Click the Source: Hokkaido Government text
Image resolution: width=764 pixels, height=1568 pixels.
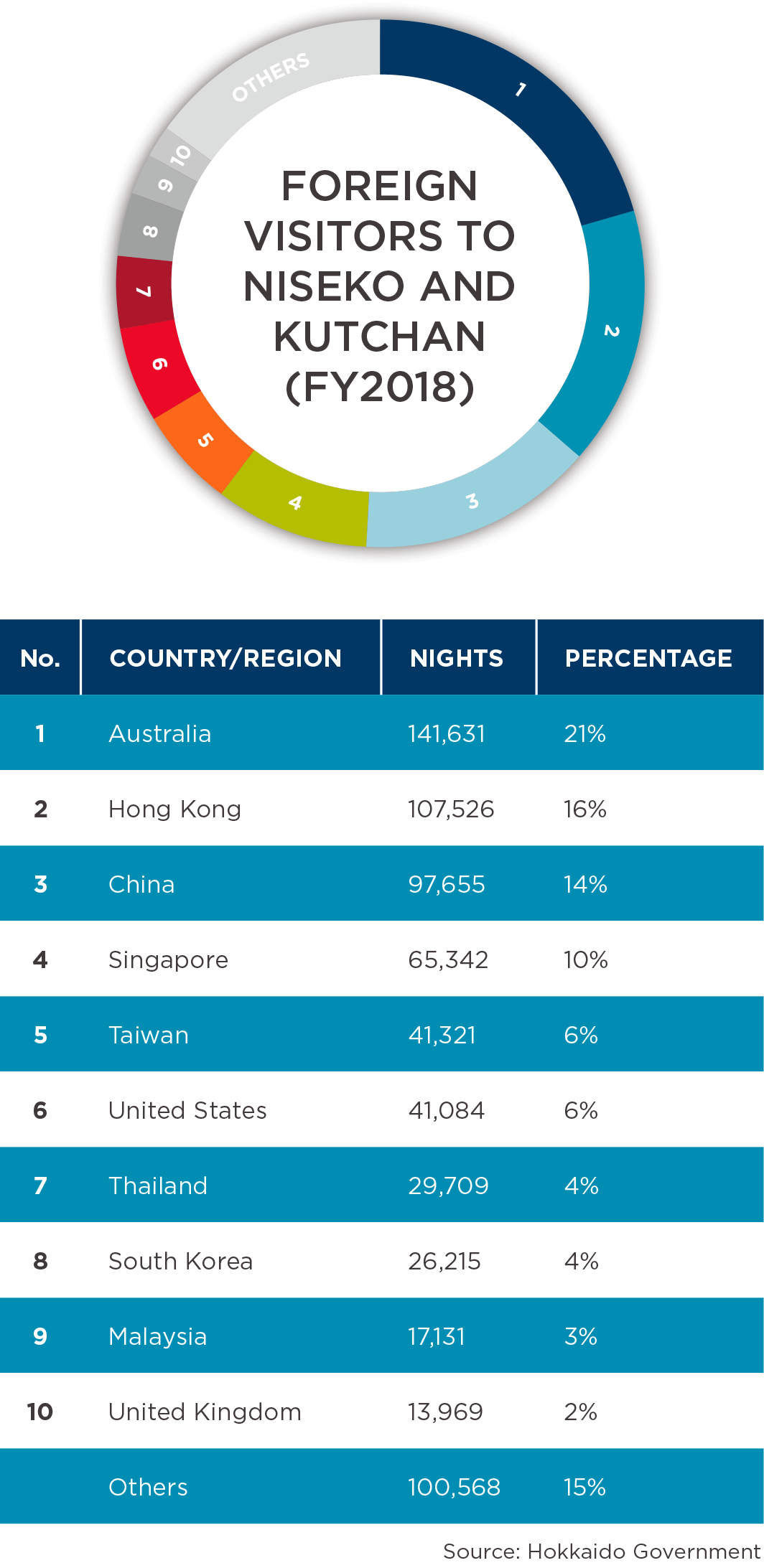(x=602, y=1551)
